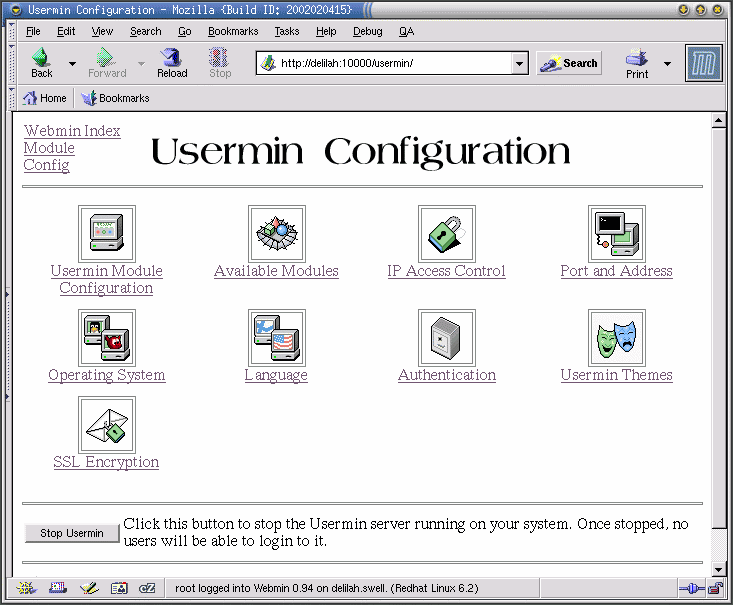Expand the Back history dropdown arrow
This screenshot has width=733, height=605.
click(x=72, y=63)
